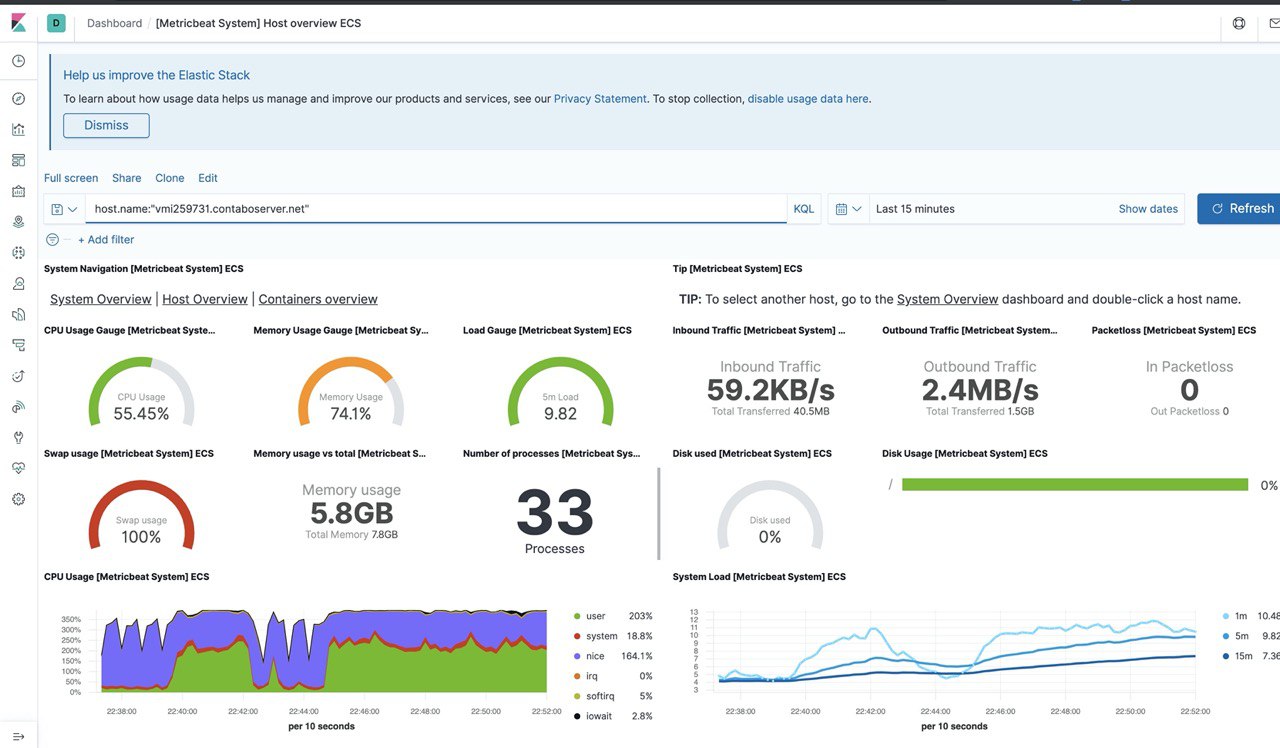Screen dimensions: 1280x748
Task: Click the Last 15 minutes time range
Action: coord(915,209)
